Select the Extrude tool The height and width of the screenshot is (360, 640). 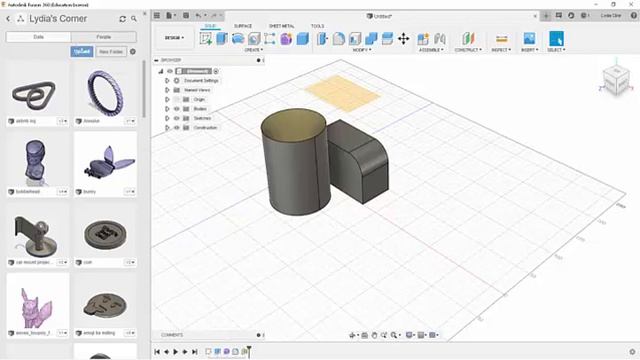point(222,39)
